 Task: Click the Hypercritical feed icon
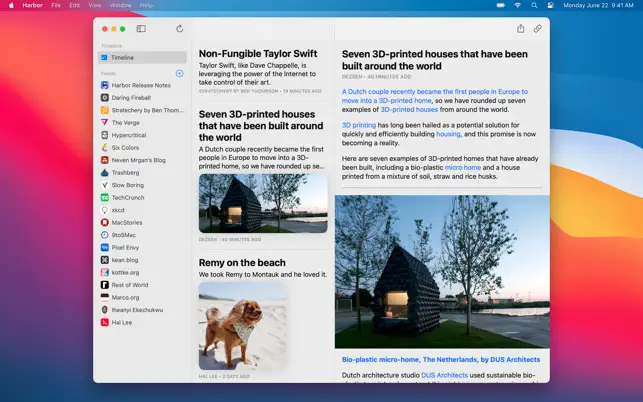tap(105, 135)
